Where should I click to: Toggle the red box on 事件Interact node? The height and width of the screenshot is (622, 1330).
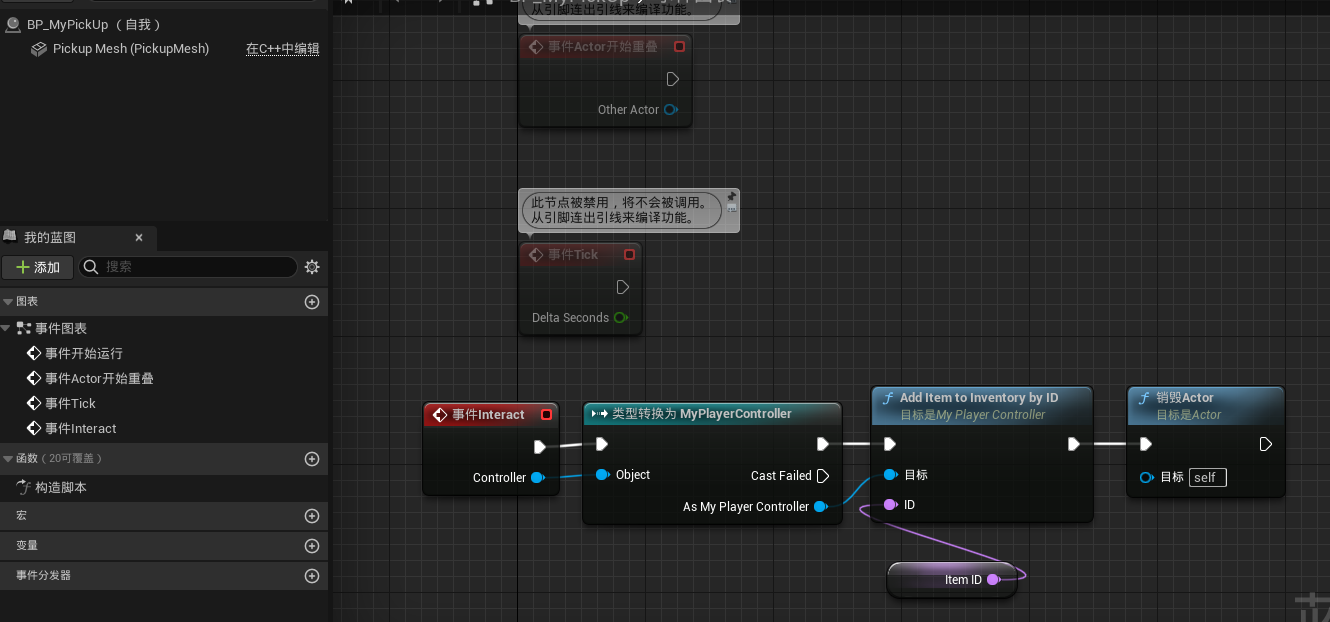547,414
